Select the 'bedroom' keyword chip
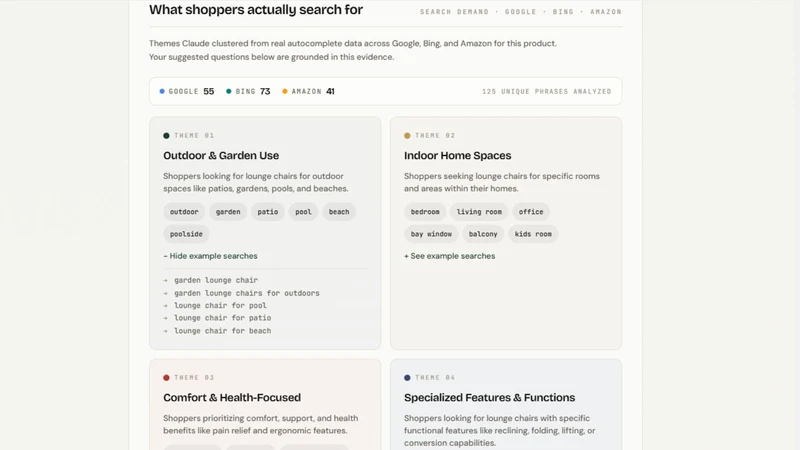Image resolution: width=800 pixels, height=450 pixels. tap(425, 212)
